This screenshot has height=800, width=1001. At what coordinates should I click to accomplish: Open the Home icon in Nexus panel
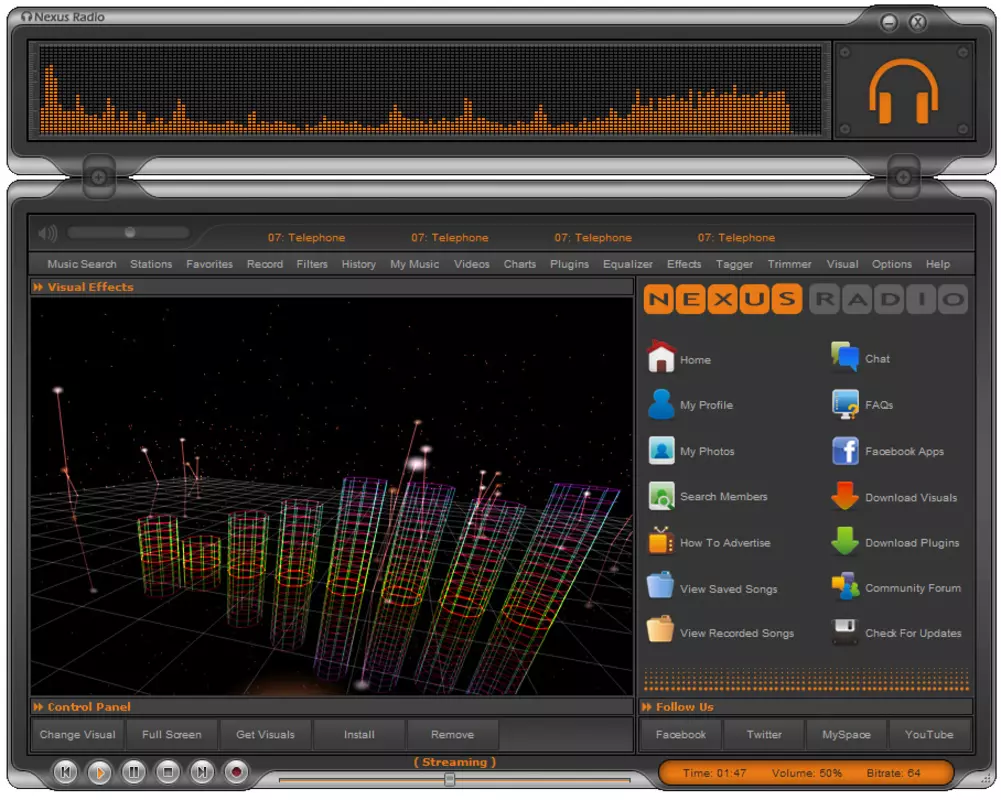tap(661, 357)
